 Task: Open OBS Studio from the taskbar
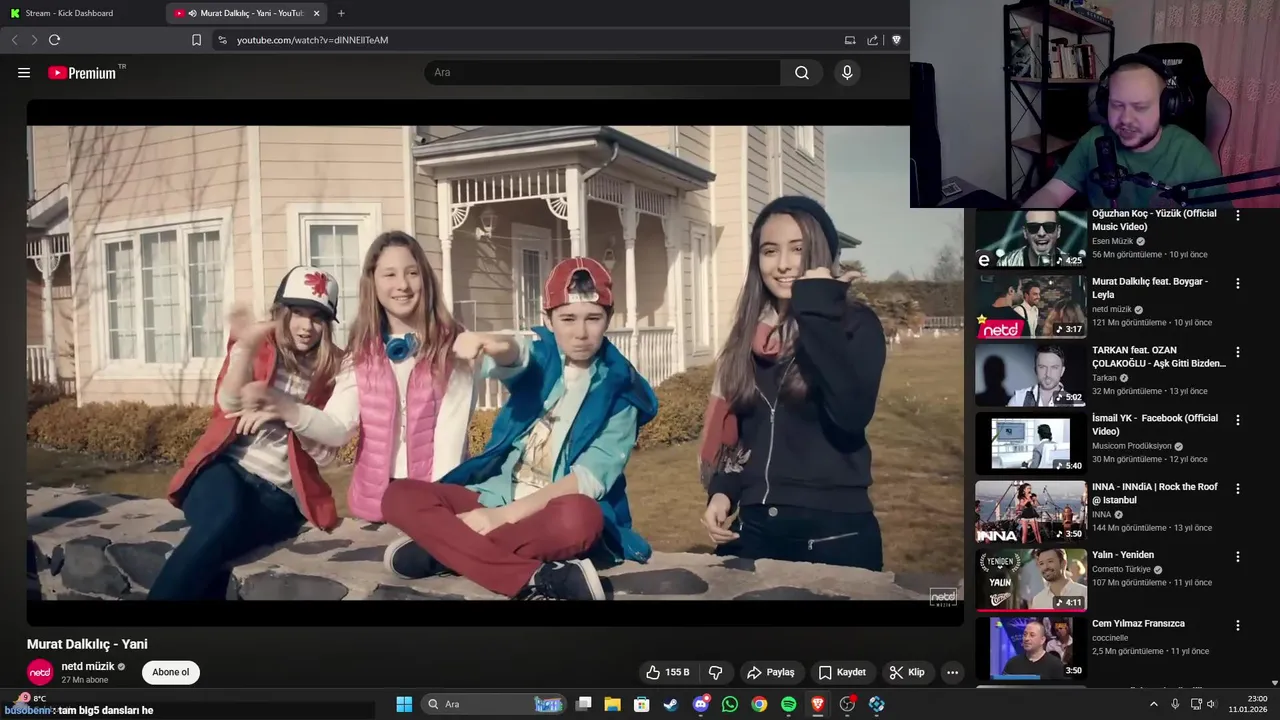(x=847, y=704)
